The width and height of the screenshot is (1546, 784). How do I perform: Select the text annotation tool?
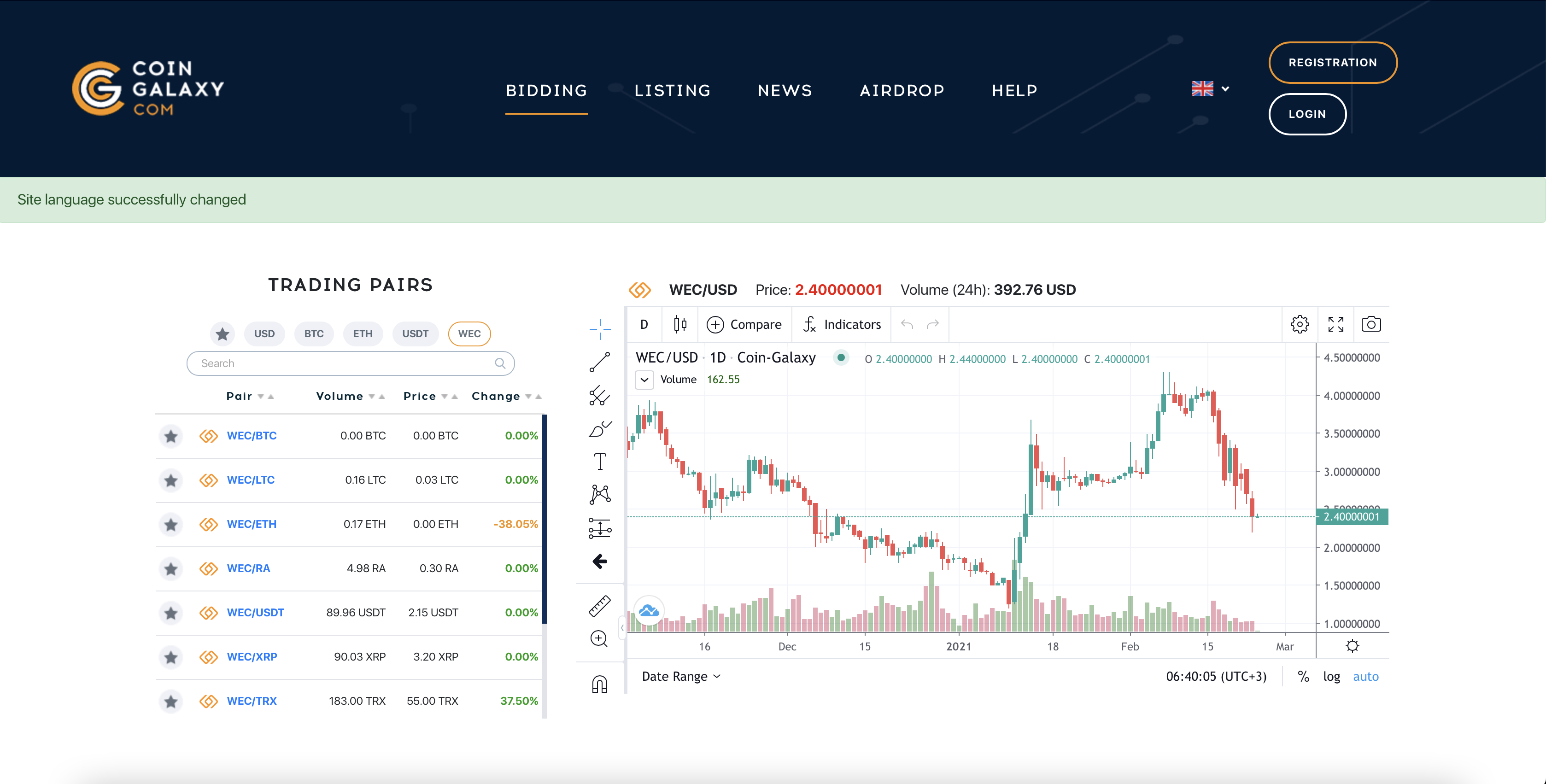click(x=599, y=462)
